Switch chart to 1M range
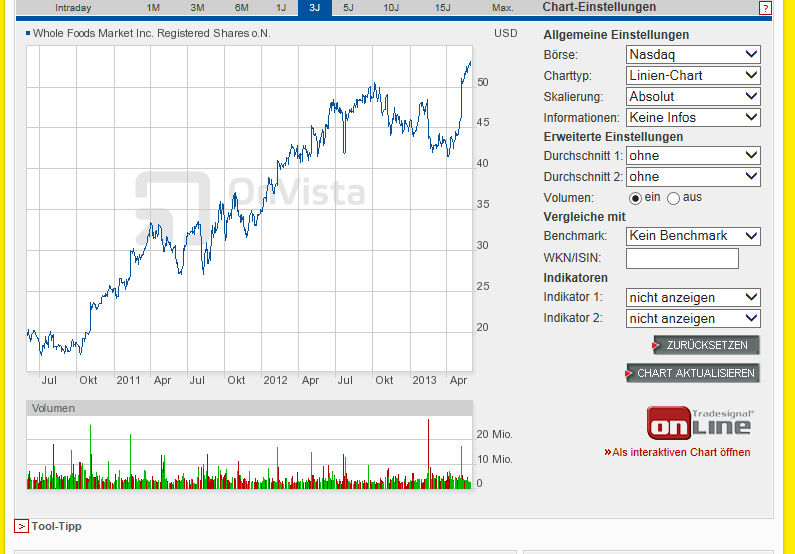The height and width of the screenshot is (554, 795). pyautogui.click(x=153, y=8)
